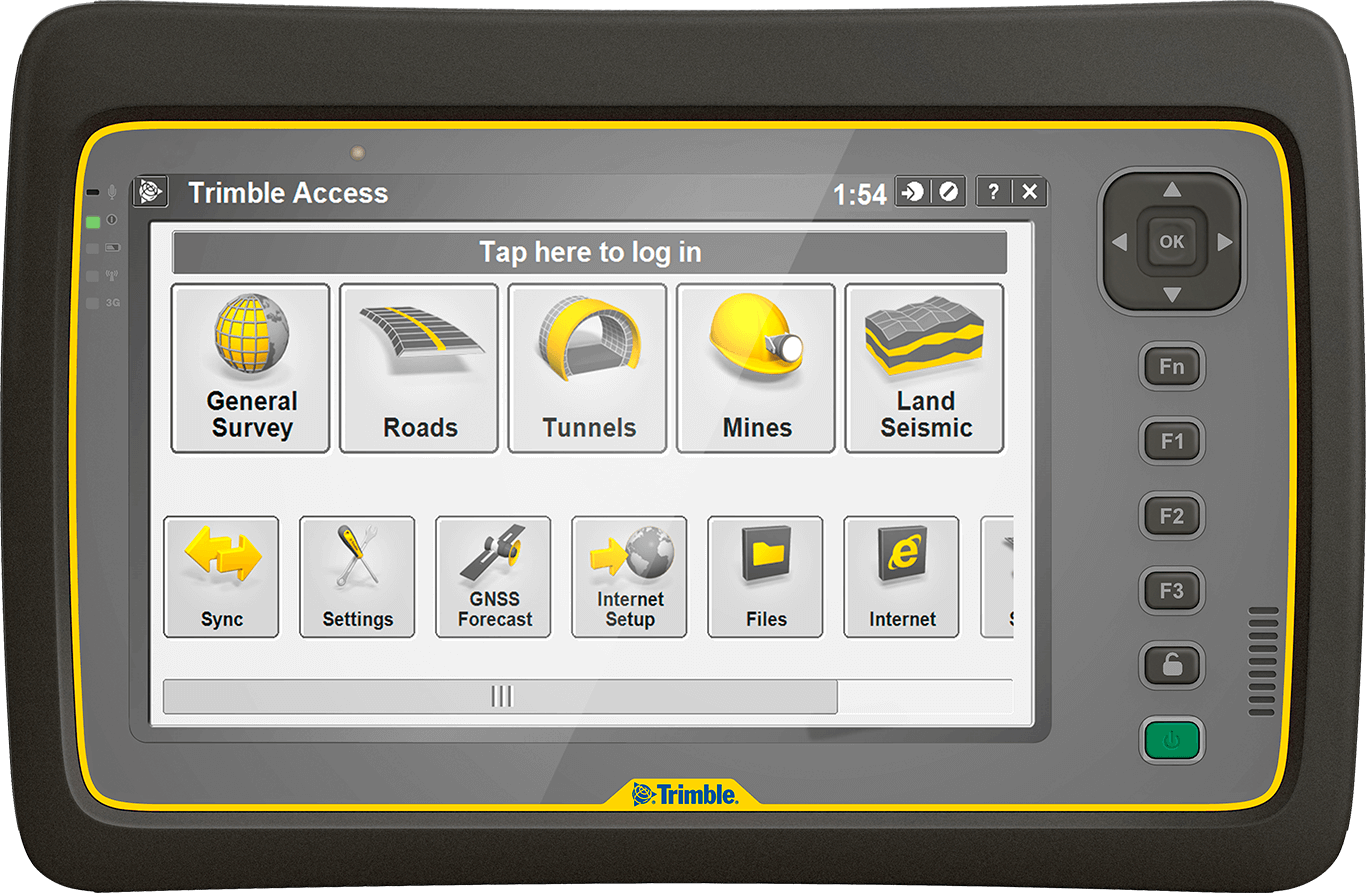Click the green power button
The width and height of the screenshot is (1366, 893).
1172,741
